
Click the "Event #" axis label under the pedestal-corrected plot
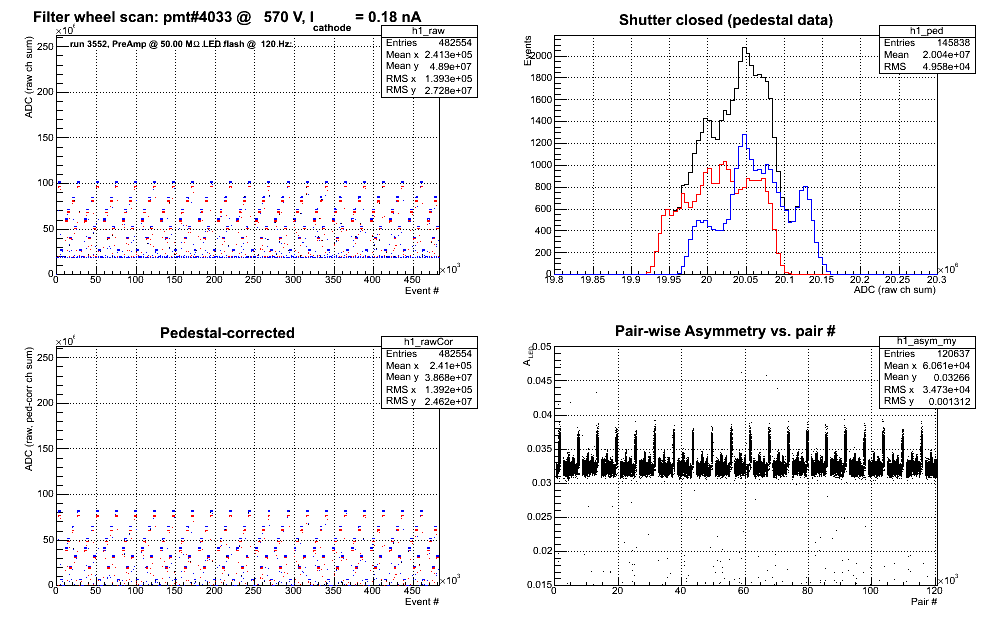(422, 602)
